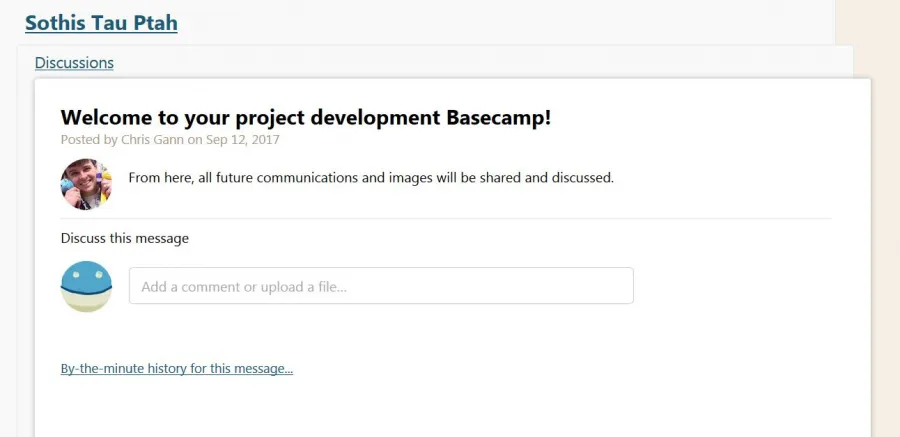Screen dimensions: 900x437
Task: Go back to Discussions
Action: 74,62
